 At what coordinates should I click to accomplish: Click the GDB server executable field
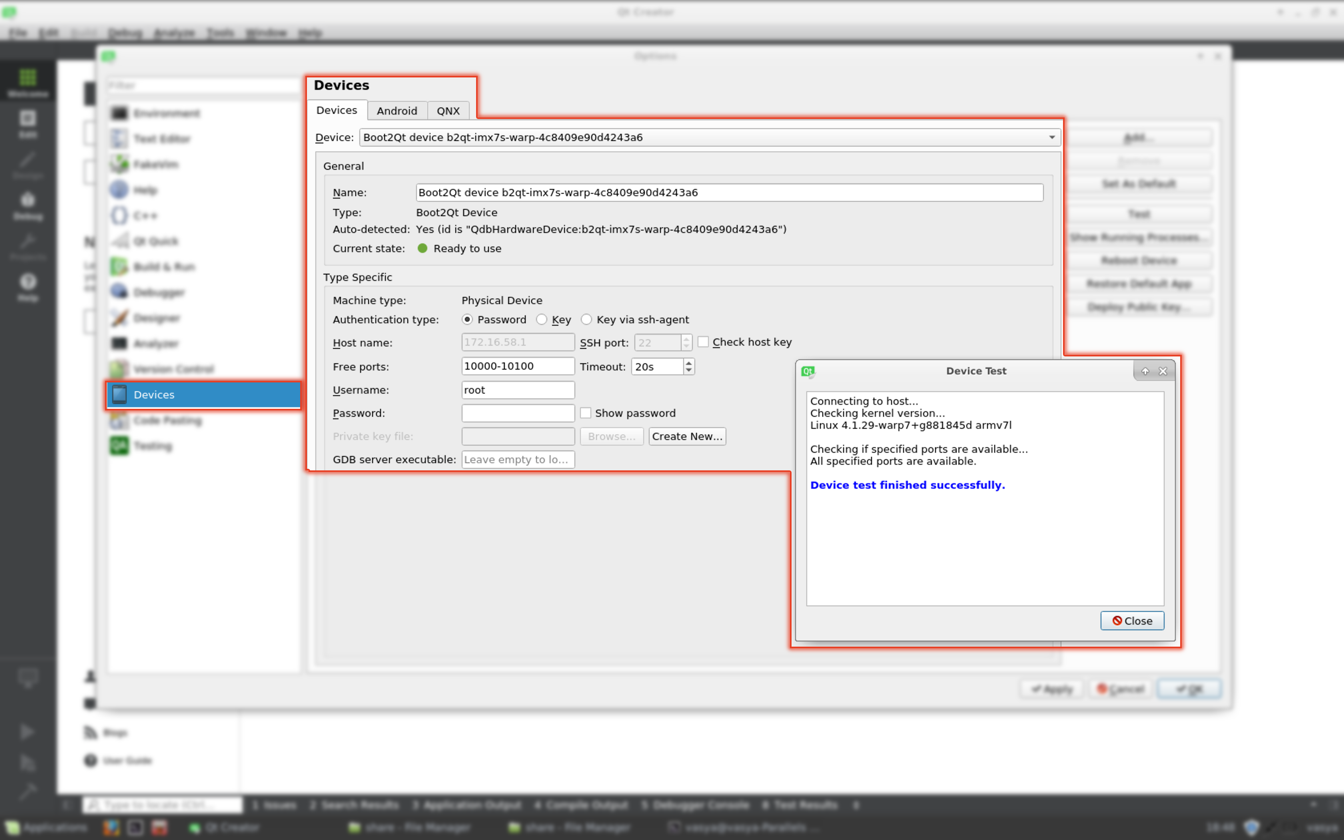tap(518, 460)
